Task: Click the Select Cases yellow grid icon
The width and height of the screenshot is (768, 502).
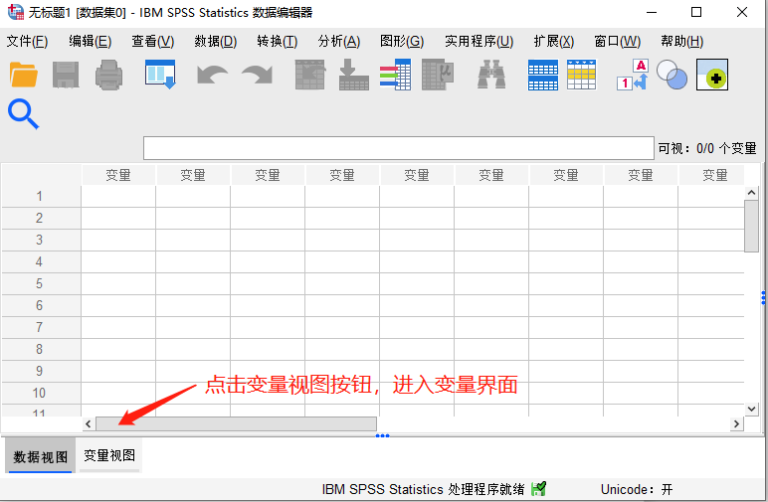Action: [581, 75]
